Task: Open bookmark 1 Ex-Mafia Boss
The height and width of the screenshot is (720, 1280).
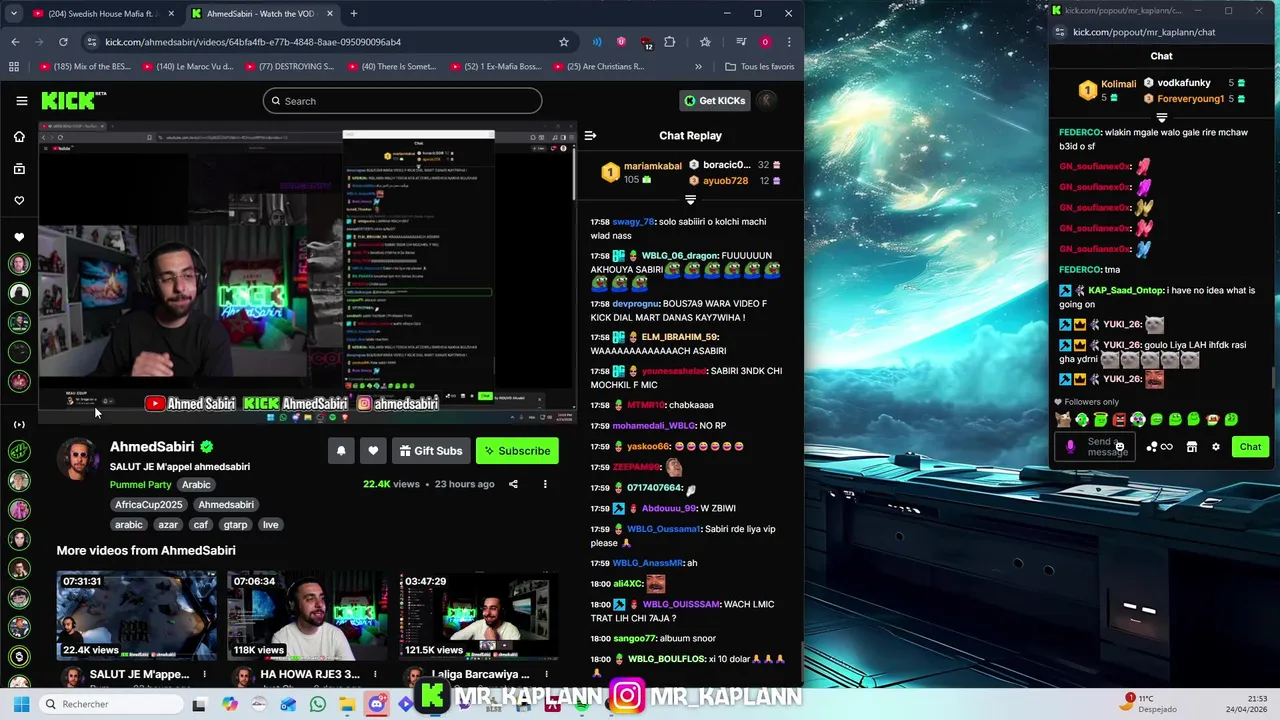Action: coord(496,67)
